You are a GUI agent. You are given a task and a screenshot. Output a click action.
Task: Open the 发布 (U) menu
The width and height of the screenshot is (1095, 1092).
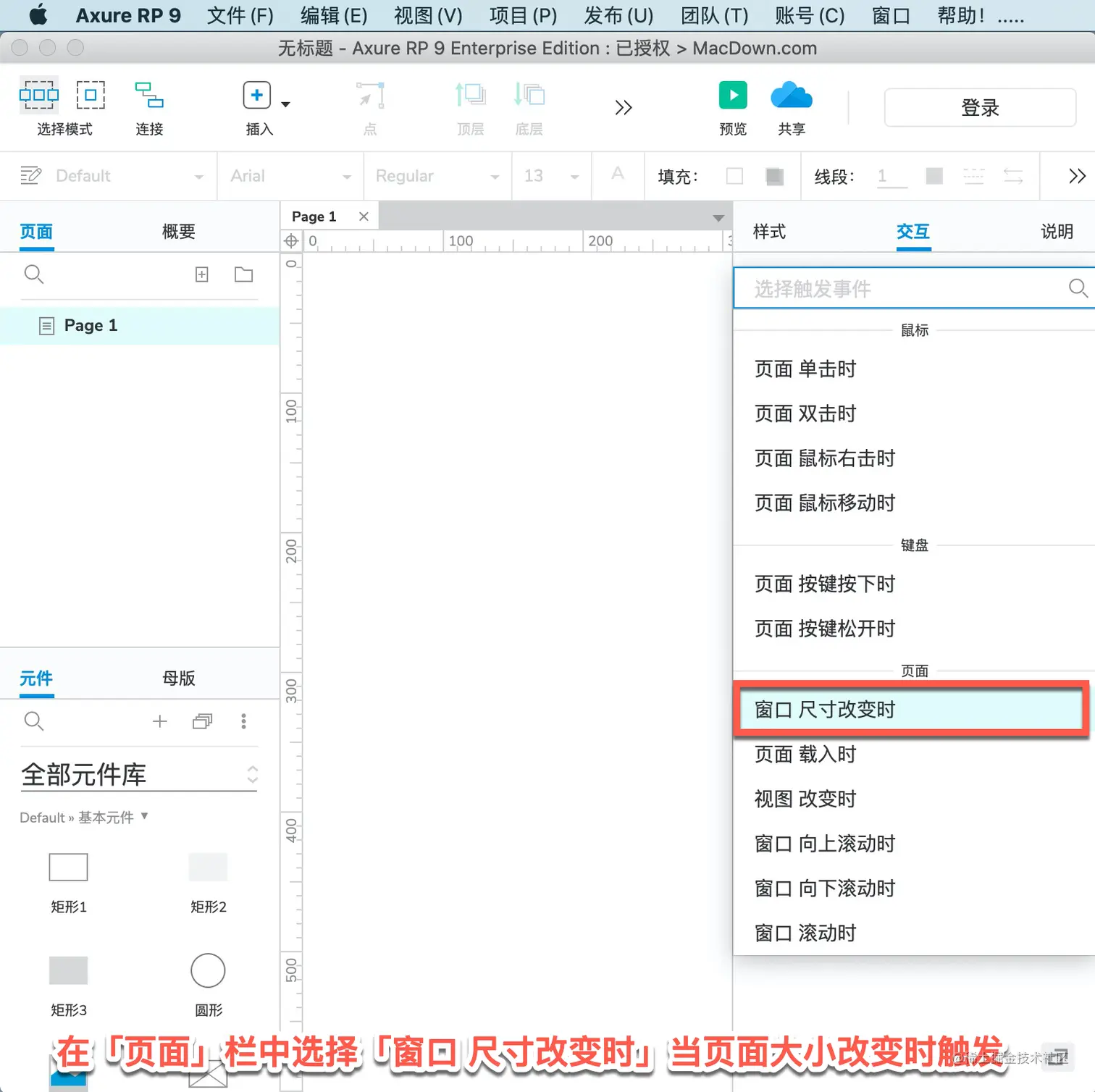(x=618, y=15)
